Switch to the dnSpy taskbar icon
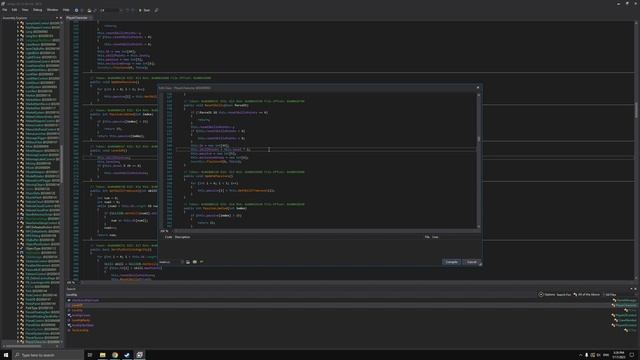This screenshot has height=360, width=640. tap(140, 355)
